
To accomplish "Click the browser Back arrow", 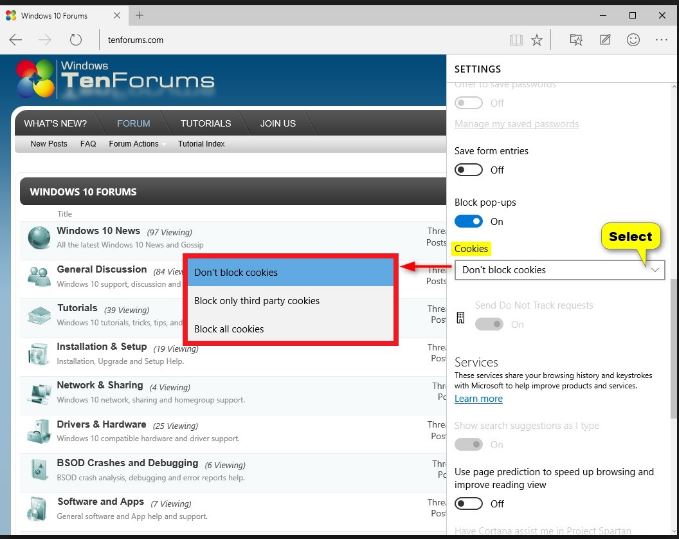I will (x=16, y=40).
